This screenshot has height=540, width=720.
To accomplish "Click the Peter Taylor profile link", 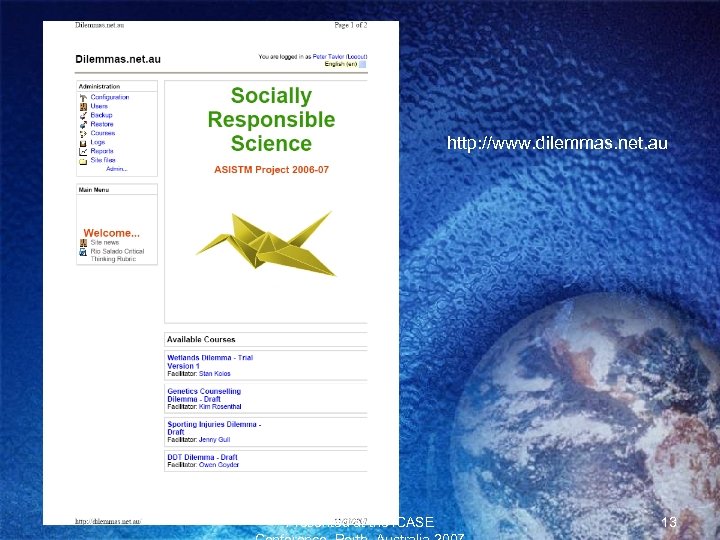I will 328,57.
